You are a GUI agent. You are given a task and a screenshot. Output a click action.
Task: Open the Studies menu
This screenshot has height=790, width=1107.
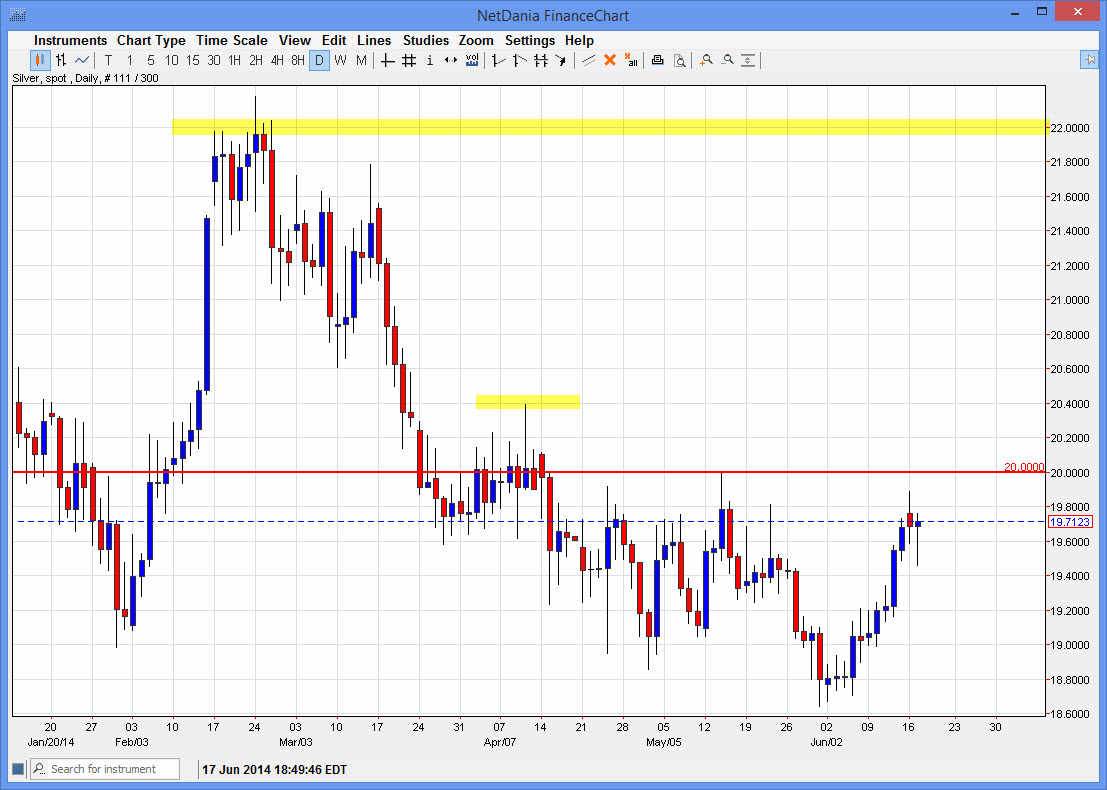[x=426, y=40]
